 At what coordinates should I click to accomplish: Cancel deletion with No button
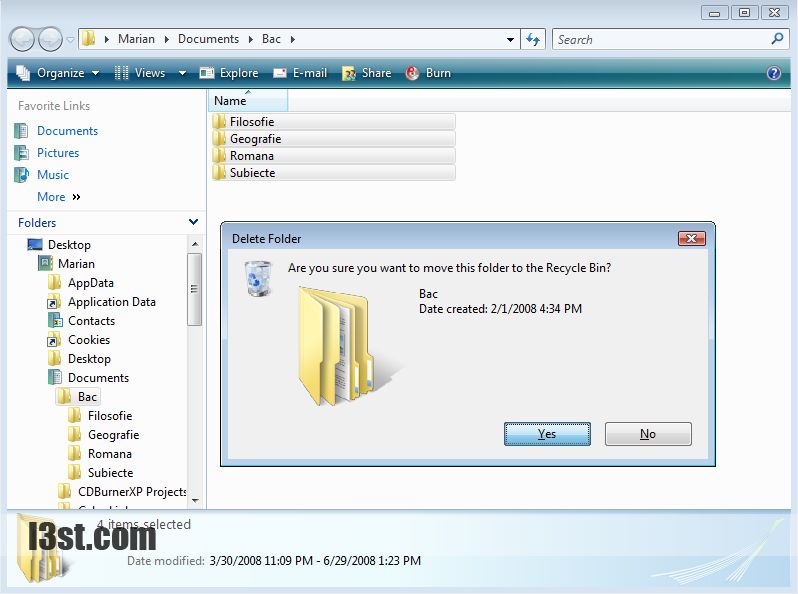click(648, 434)
